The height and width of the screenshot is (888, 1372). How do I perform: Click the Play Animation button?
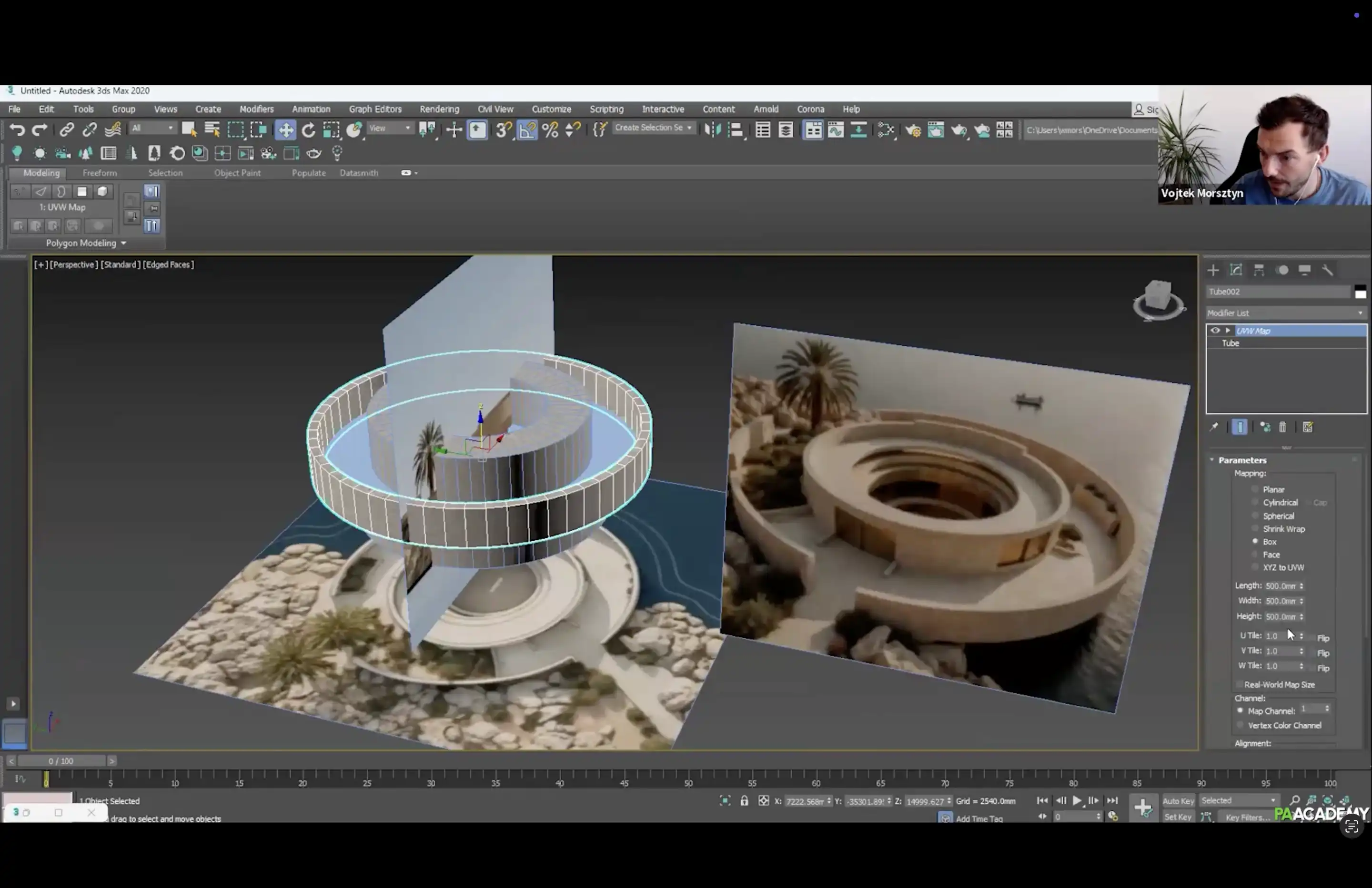1076,801
